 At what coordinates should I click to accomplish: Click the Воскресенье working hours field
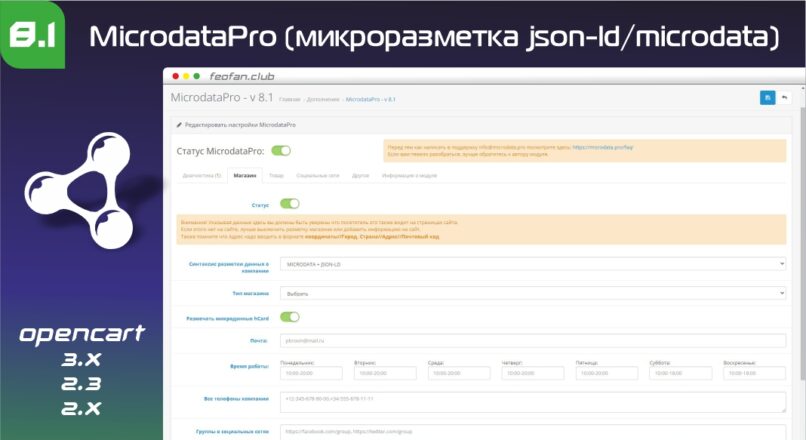pos(755,373)
